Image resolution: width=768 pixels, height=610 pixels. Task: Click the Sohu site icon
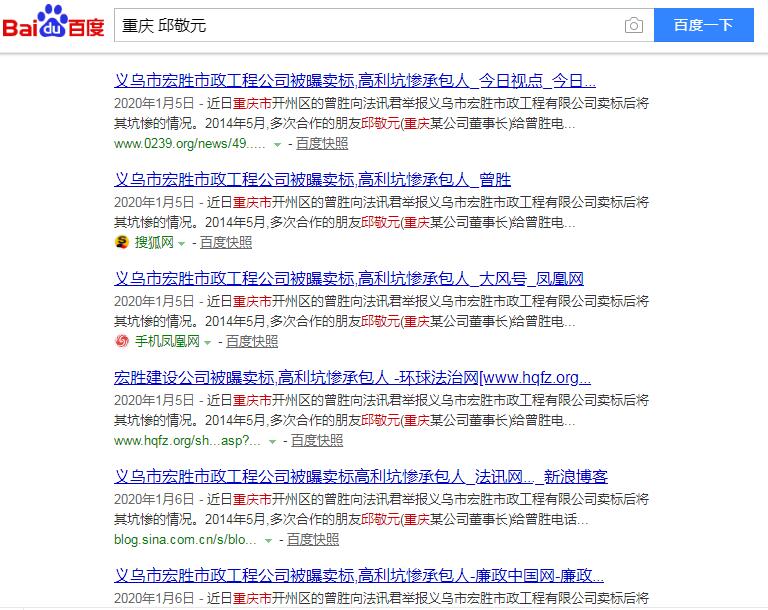click(122, 242)
